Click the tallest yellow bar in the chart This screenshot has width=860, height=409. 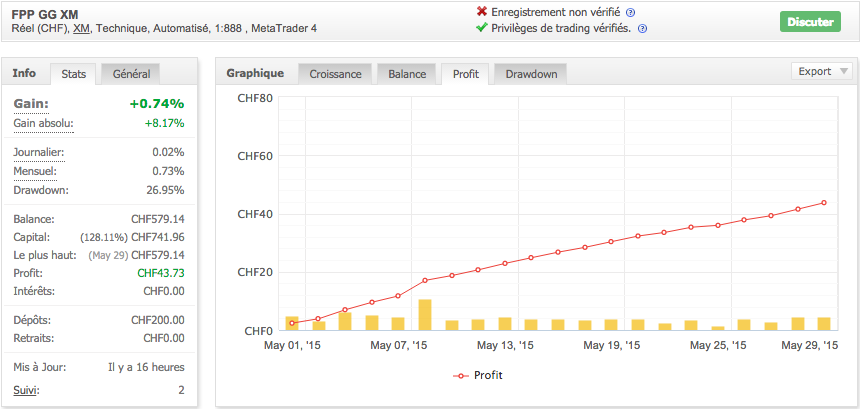click(x=425, y=314)
